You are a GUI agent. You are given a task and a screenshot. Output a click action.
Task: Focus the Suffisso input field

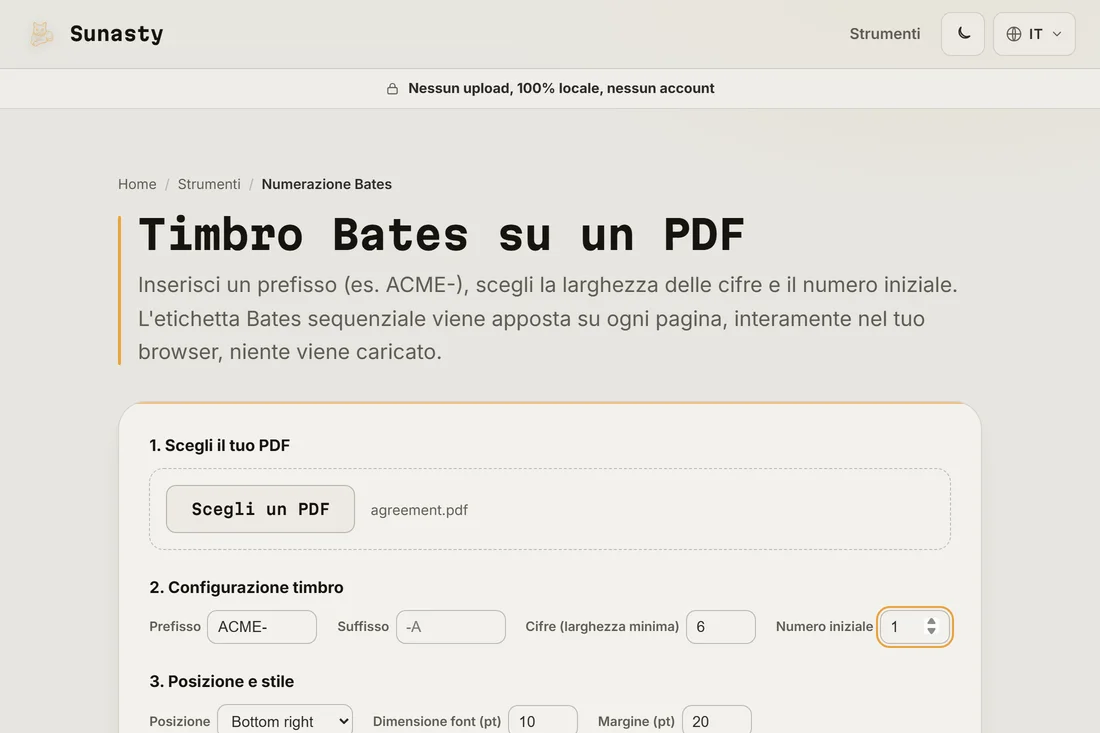click(x=450, y=626)
